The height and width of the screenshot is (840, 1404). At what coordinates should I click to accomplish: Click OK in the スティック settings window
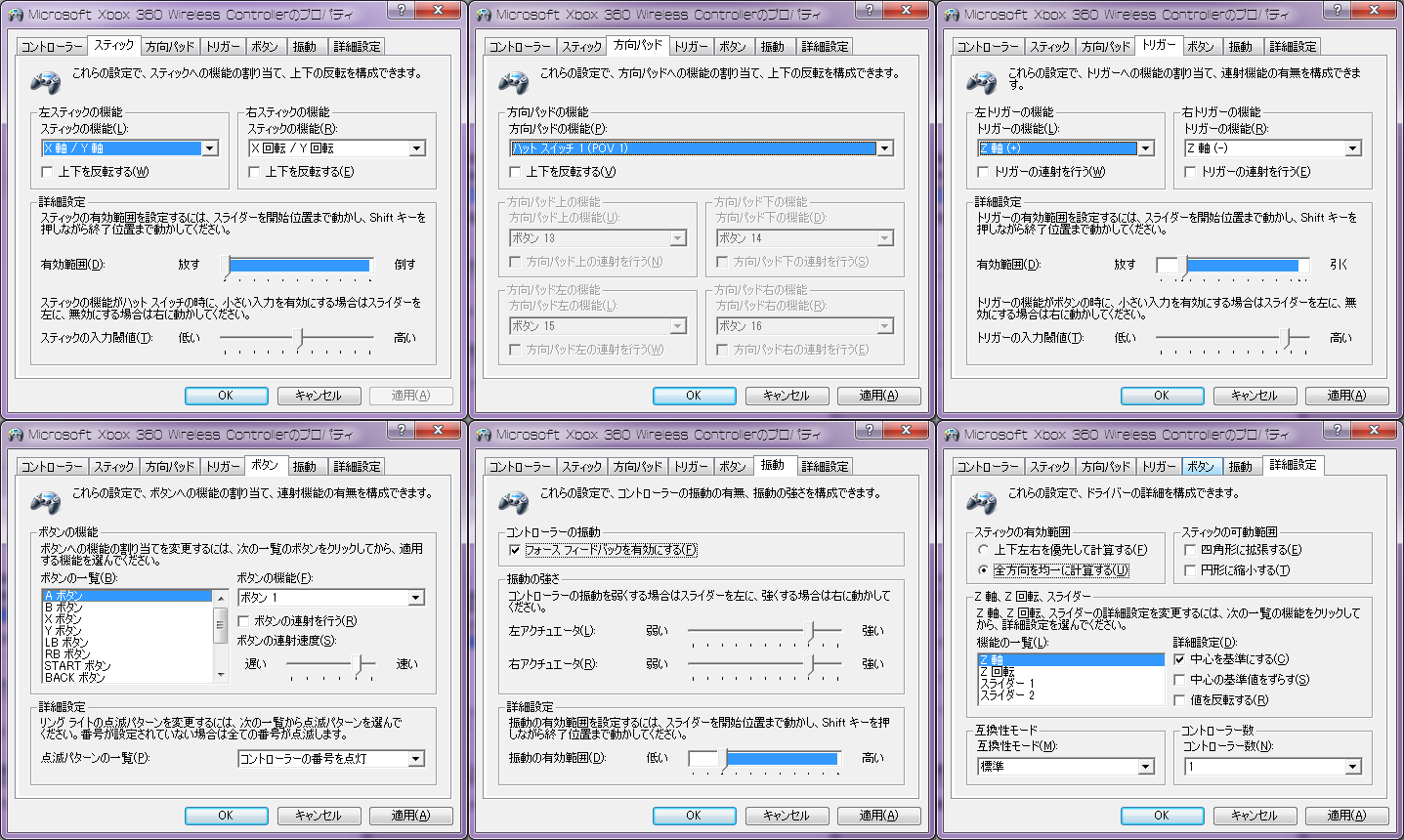226,396
